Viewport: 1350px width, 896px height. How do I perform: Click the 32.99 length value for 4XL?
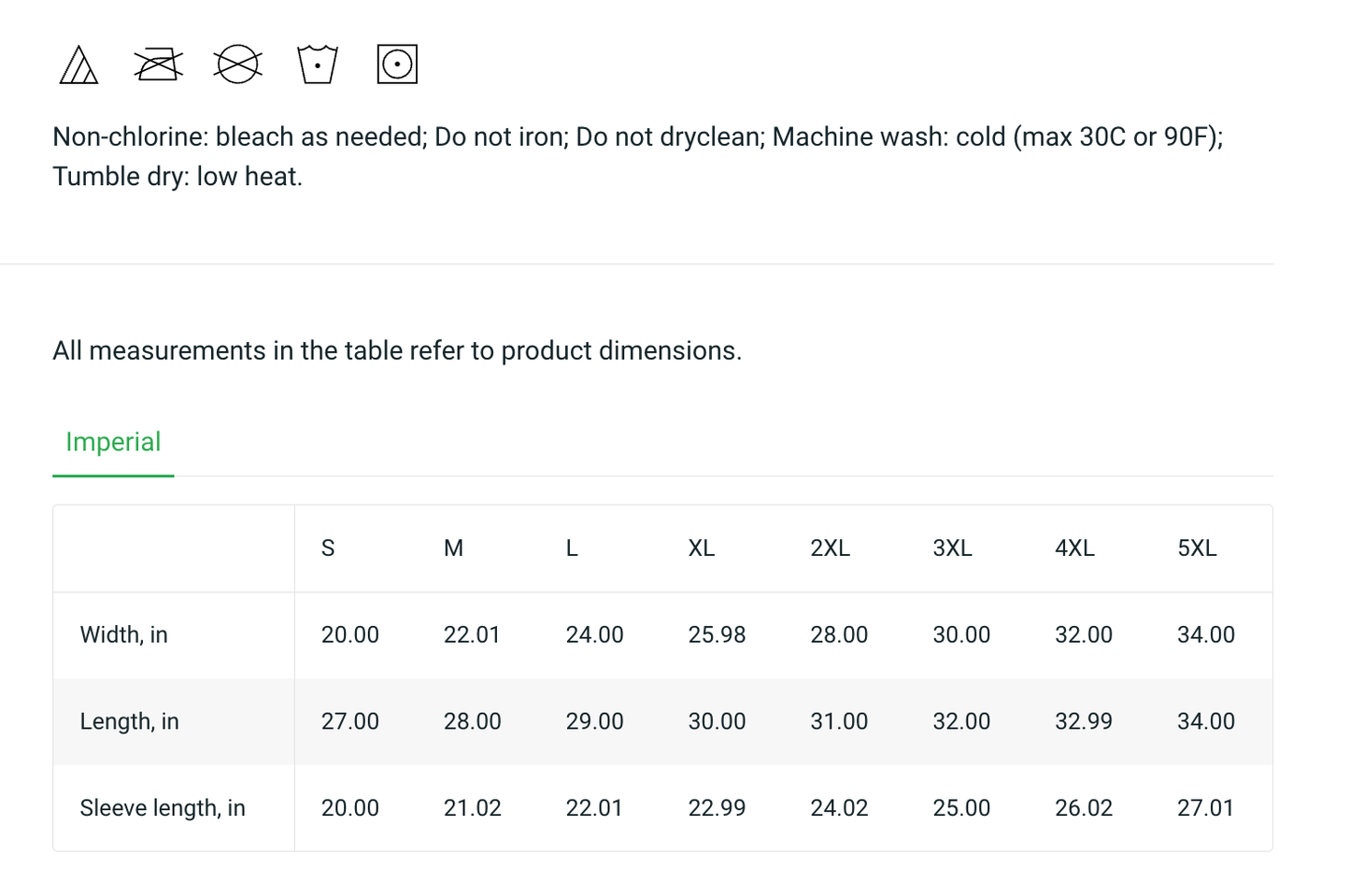(1084, 721)
